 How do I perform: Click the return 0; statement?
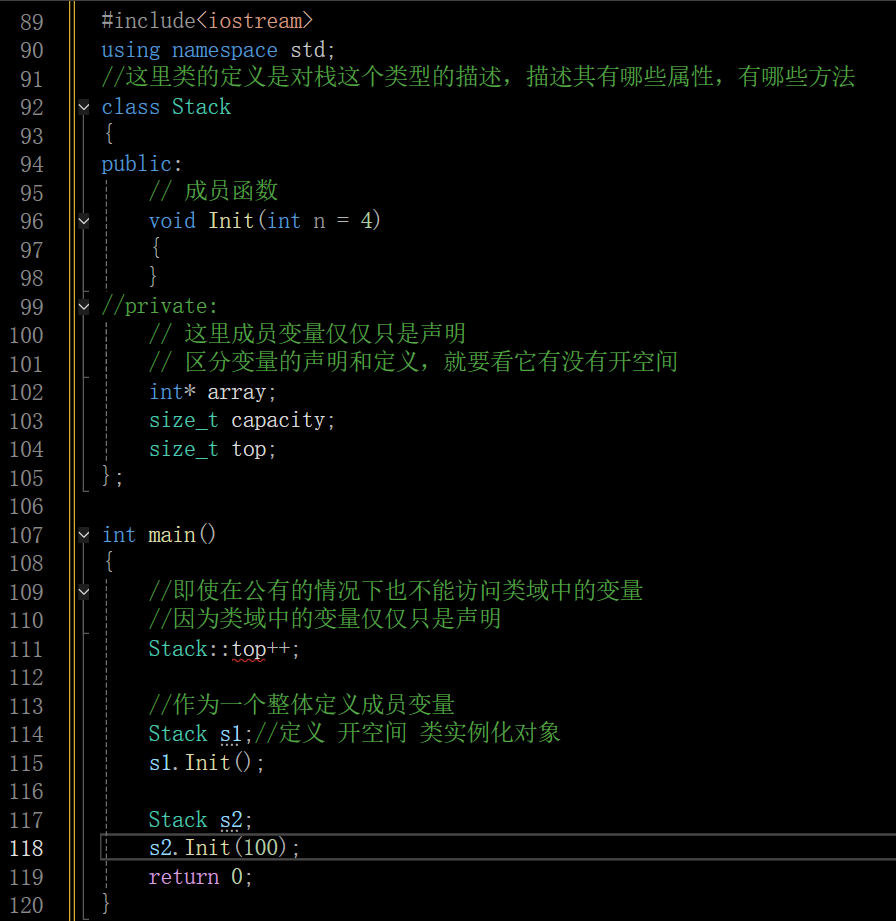tap(200, 876)
